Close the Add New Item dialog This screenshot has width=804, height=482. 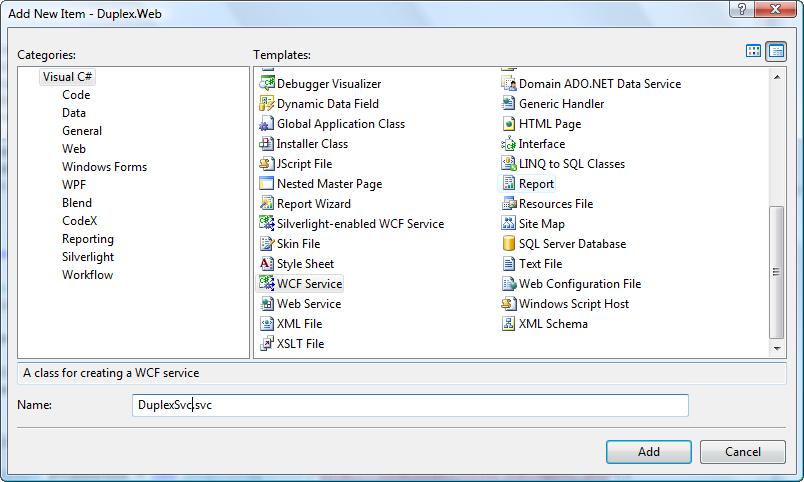pyautogui.click(x=775, y=9)
